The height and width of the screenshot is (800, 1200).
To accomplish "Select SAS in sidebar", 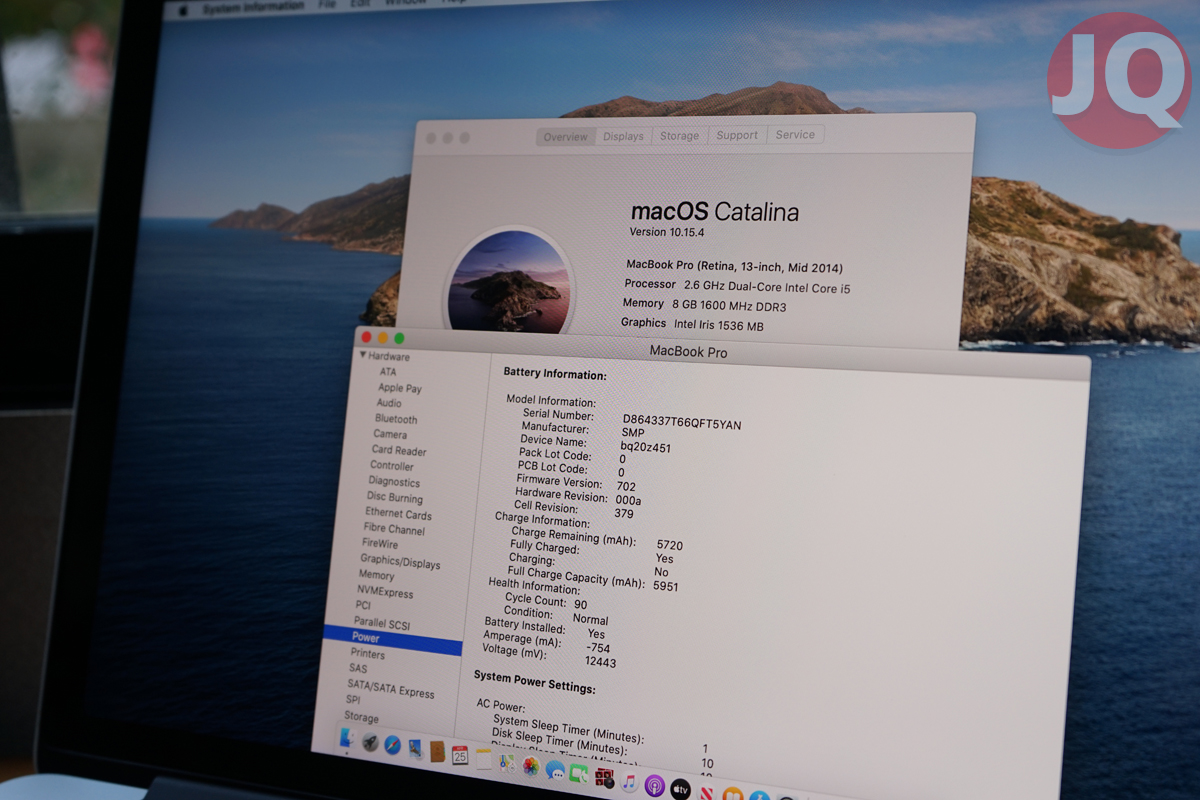I will [358, 668].
